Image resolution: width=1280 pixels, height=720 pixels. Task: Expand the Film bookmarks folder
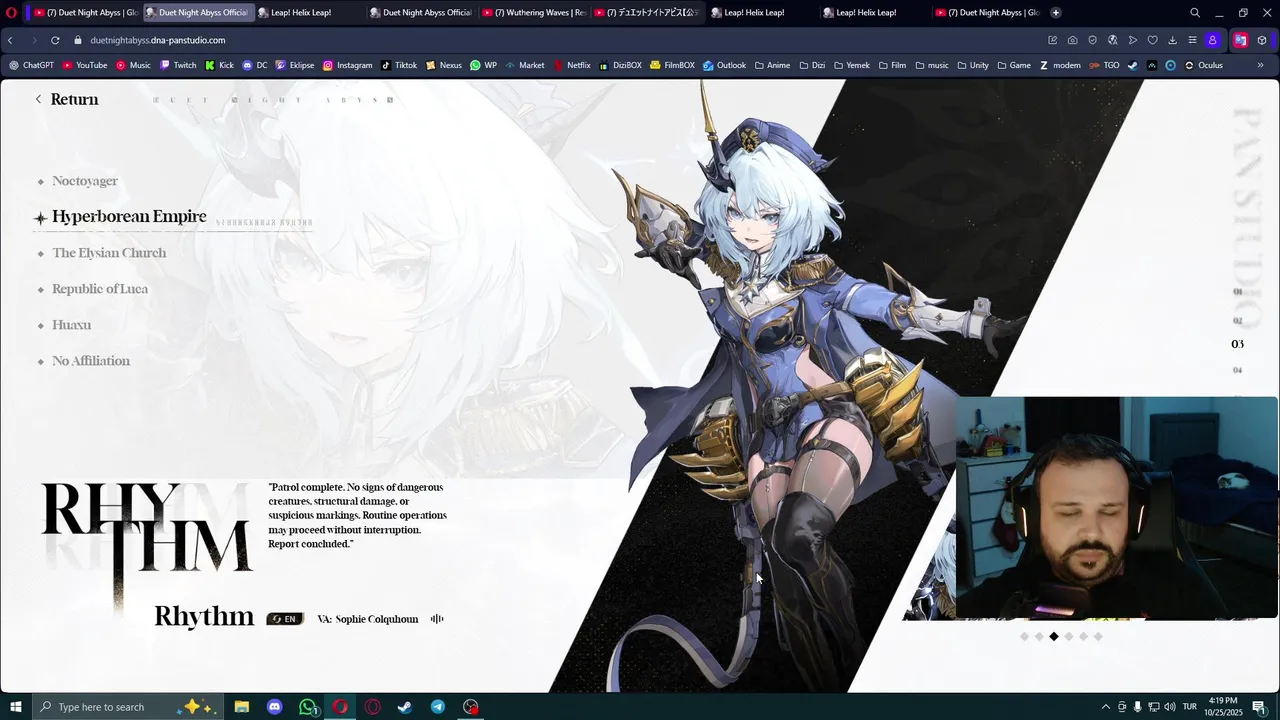(892, 65)
